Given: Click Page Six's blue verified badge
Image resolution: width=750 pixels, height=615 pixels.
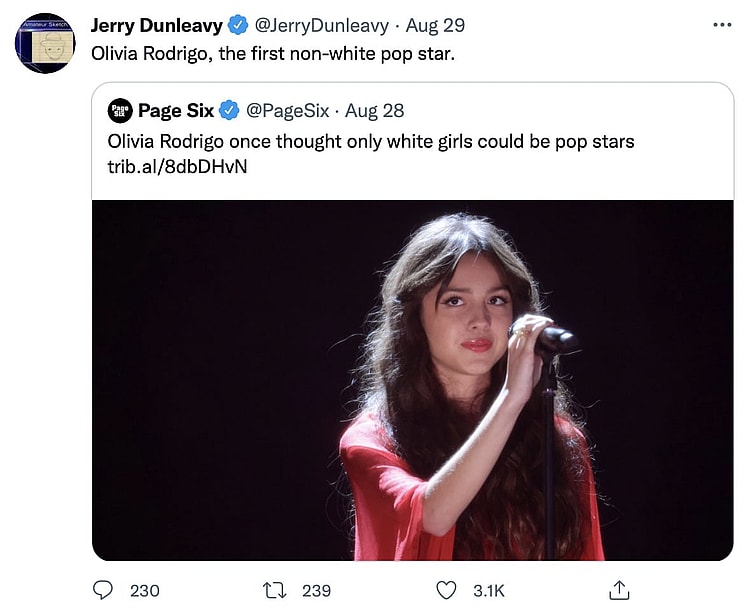Looking at the screenshot, I should click(x=229, y=110).
